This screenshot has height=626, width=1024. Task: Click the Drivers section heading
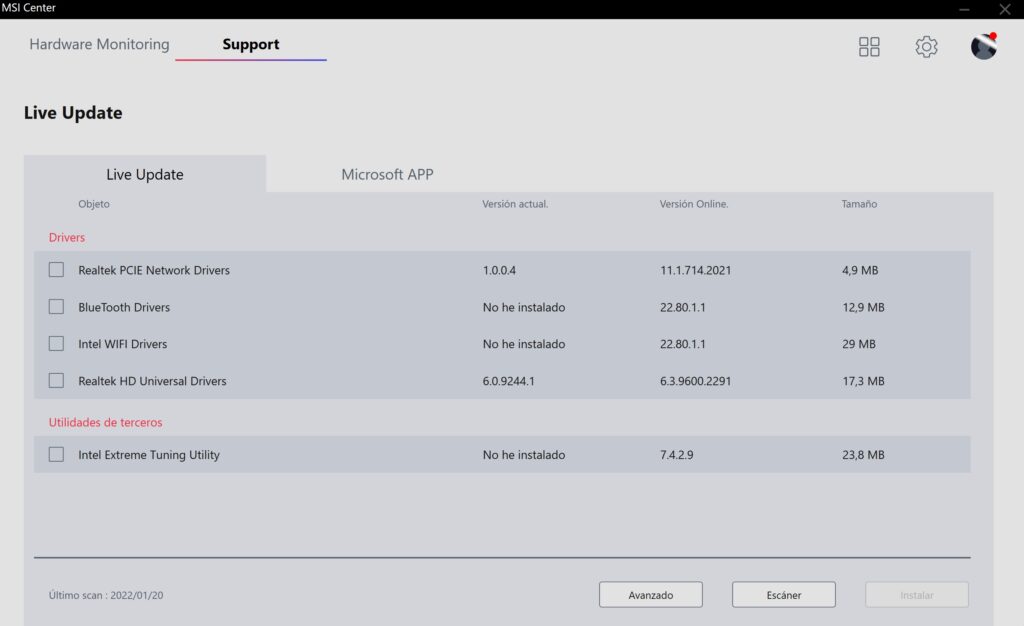(x=67, y=237)
